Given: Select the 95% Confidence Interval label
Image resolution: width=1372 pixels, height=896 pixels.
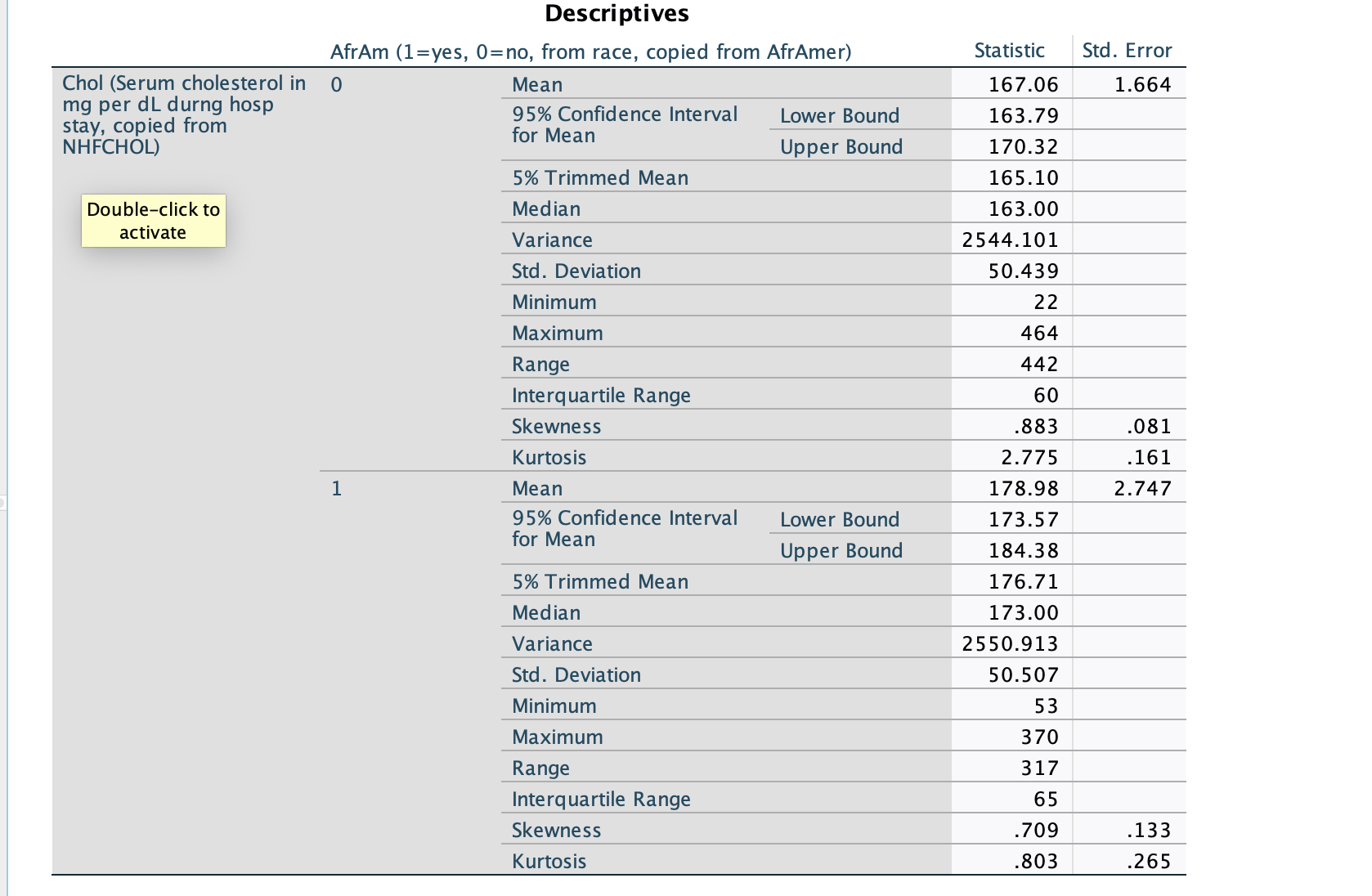Looking at the screenshot, I should tap(625, 124).
